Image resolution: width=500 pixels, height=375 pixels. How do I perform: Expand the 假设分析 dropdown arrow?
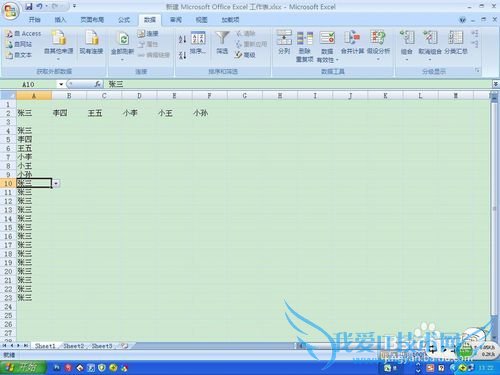378,60
